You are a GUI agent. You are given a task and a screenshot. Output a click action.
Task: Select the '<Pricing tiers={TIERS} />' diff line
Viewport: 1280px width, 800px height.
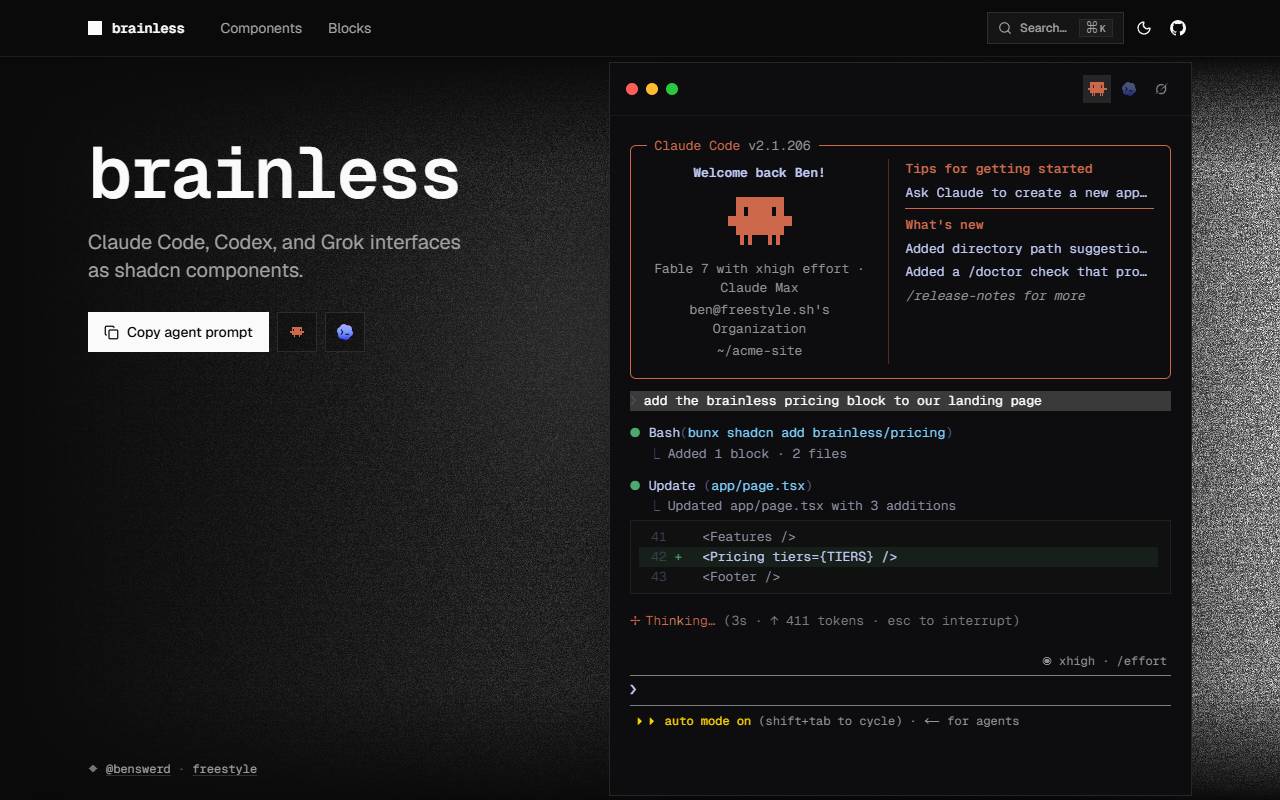tap(898, 557)
